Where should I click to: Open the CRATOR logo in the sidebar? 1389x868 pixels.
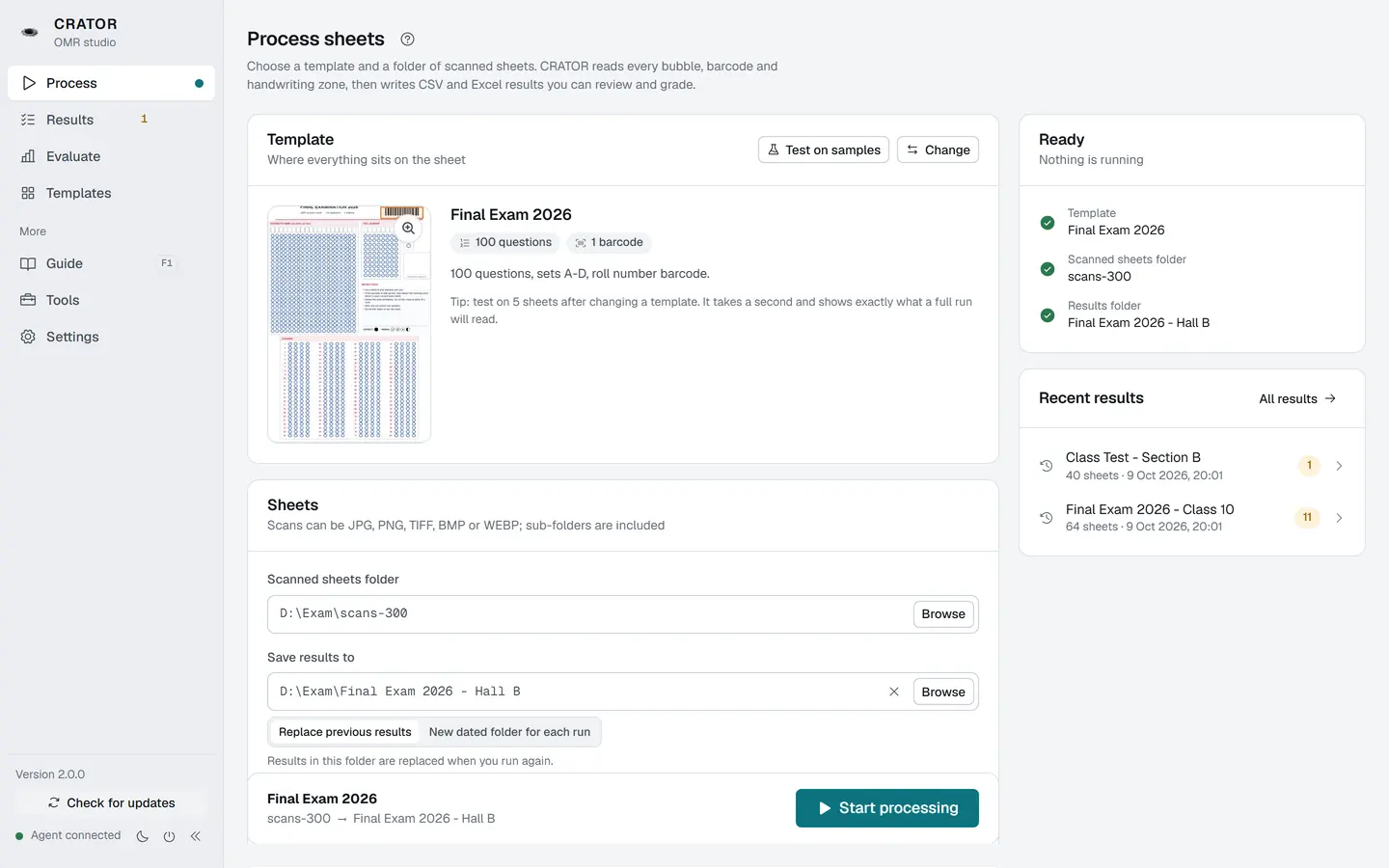point(30,32)
